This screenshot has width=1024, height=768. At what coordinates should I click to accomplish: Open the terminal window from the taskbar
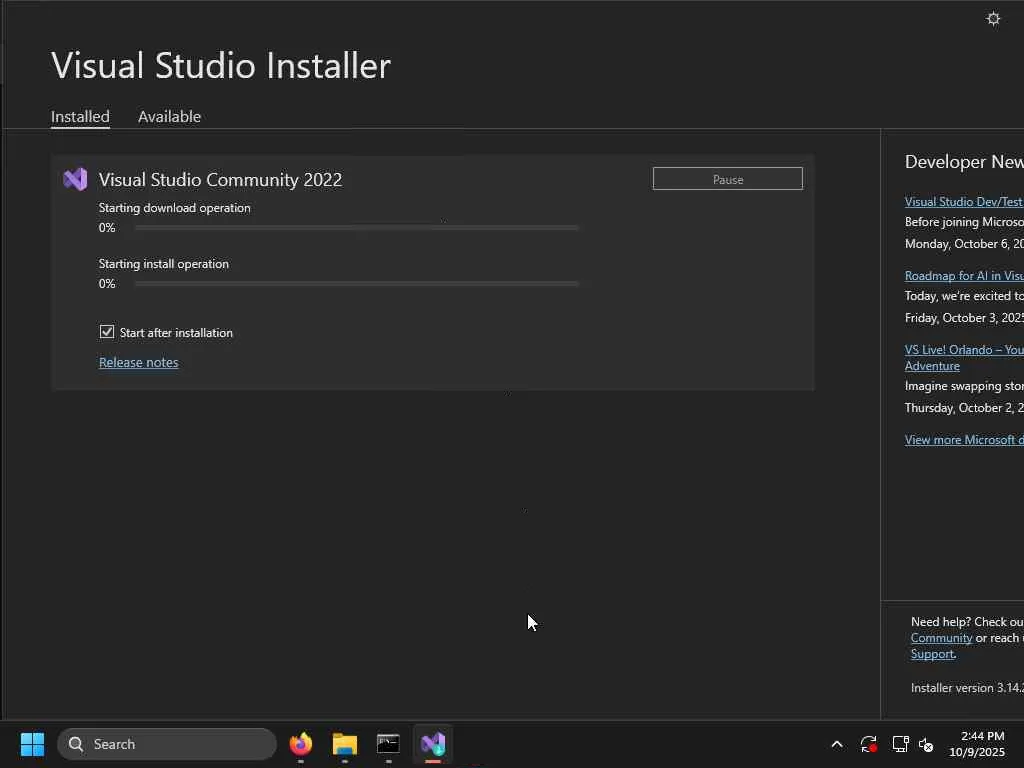coord(389,744)
